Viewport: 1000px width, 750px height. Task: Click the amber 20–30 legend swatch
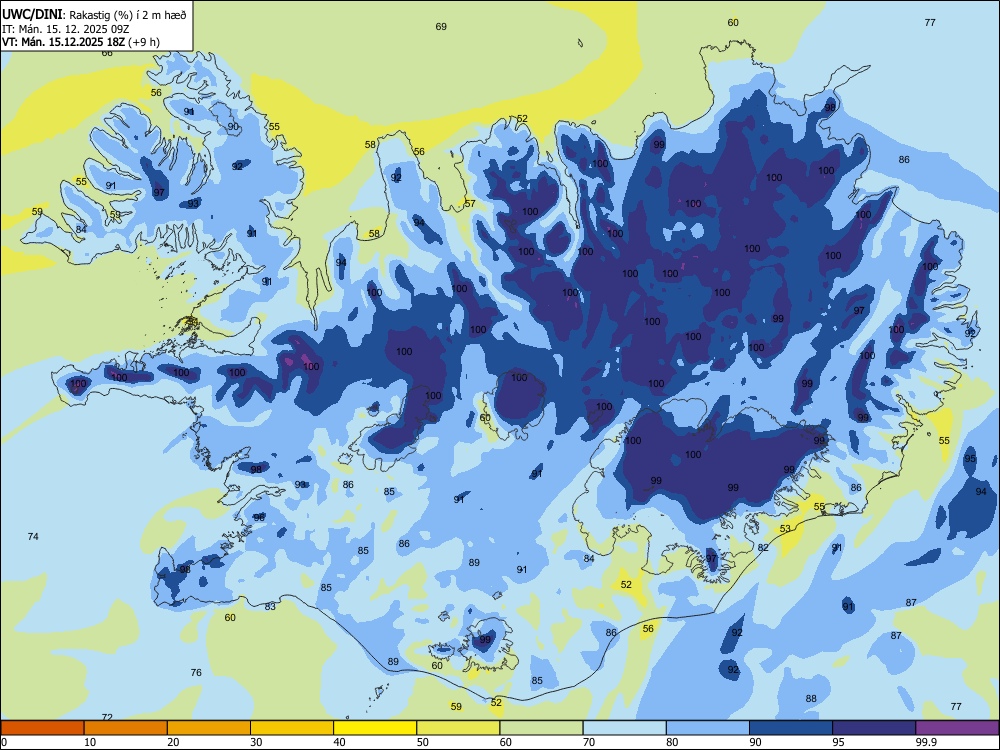point(209,728)
